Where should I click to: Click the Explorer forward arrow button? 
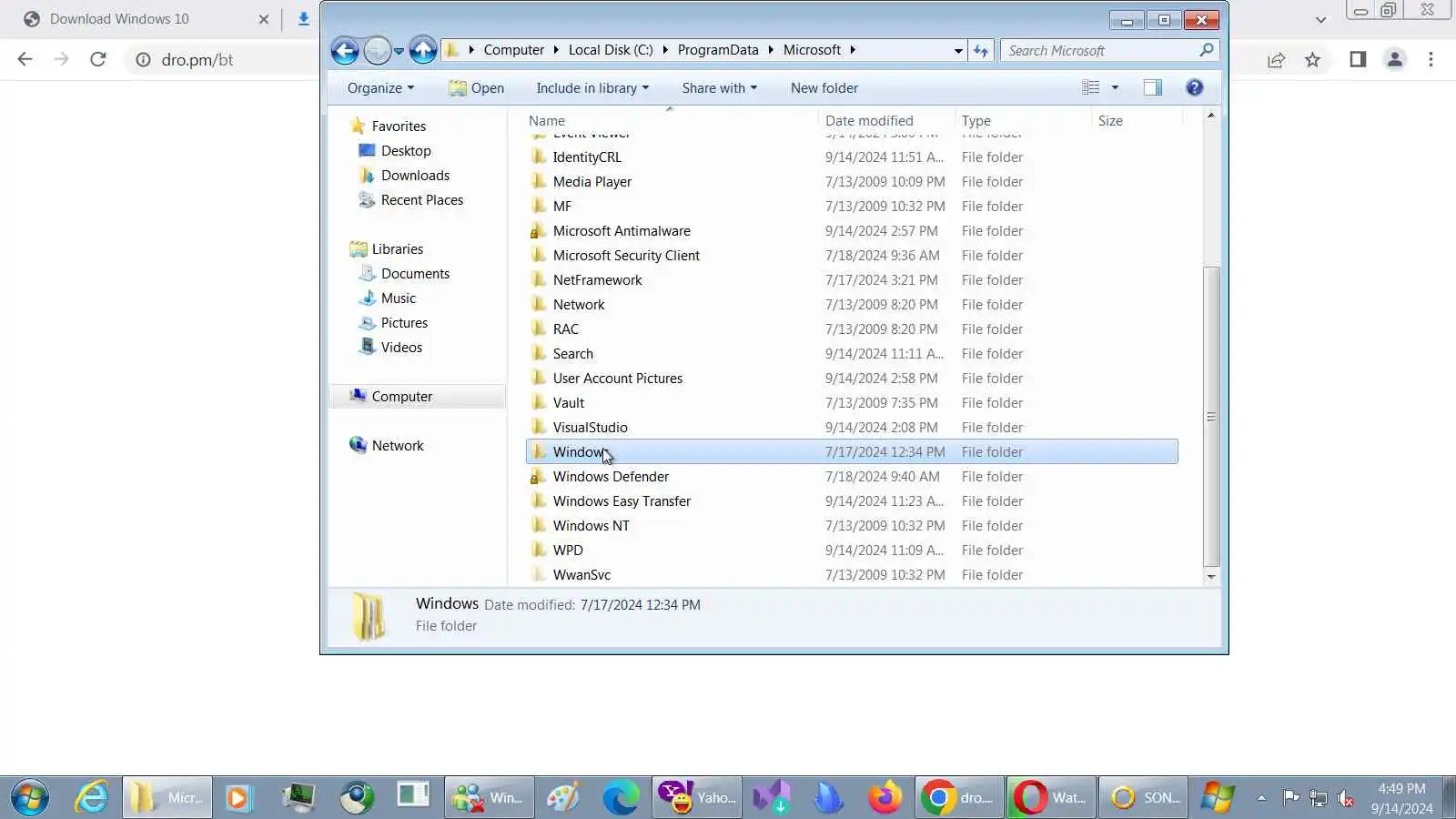pyautogui.click(x=377, y=50)
